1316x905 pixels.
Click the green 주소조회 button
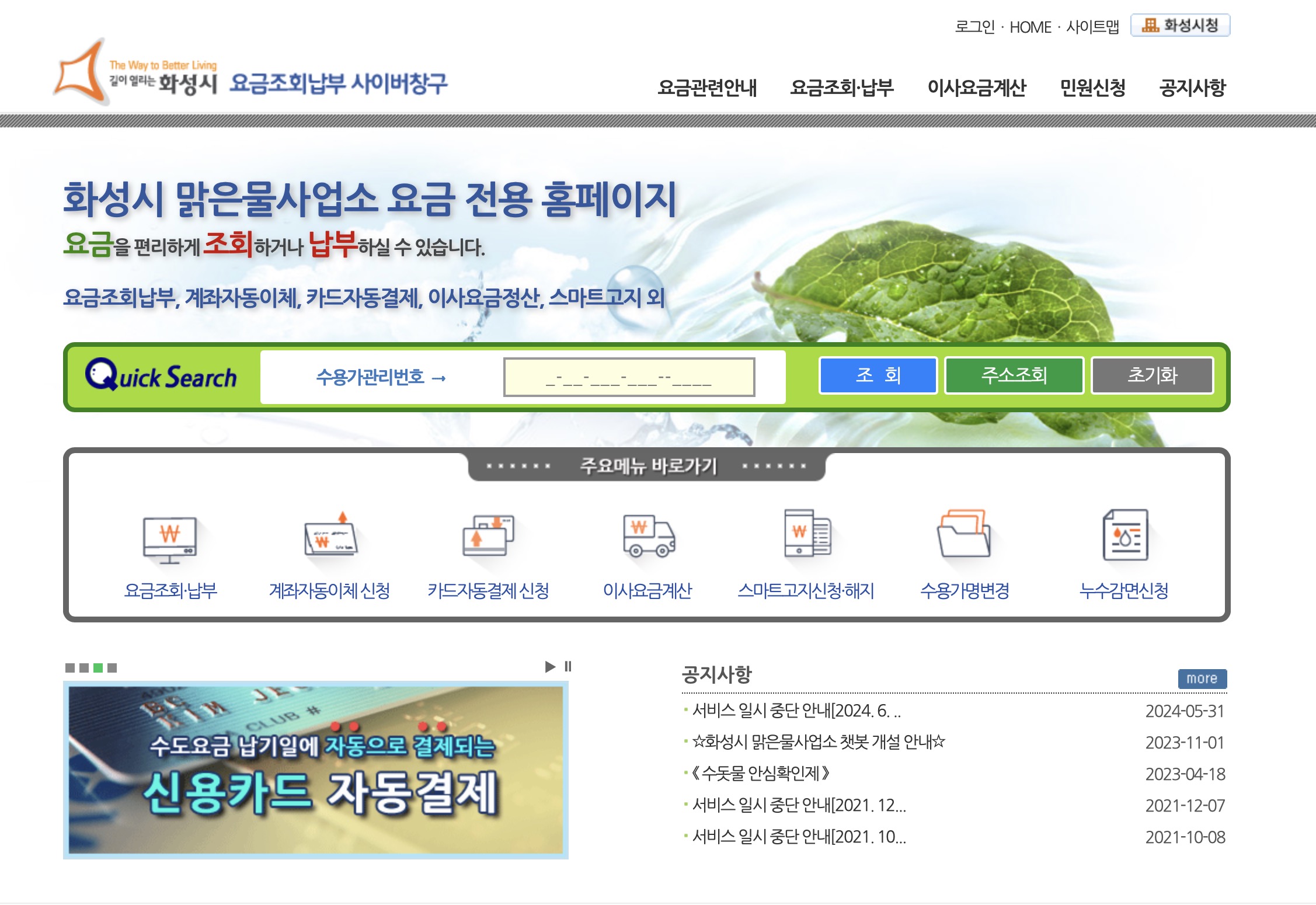(1014, 375)
